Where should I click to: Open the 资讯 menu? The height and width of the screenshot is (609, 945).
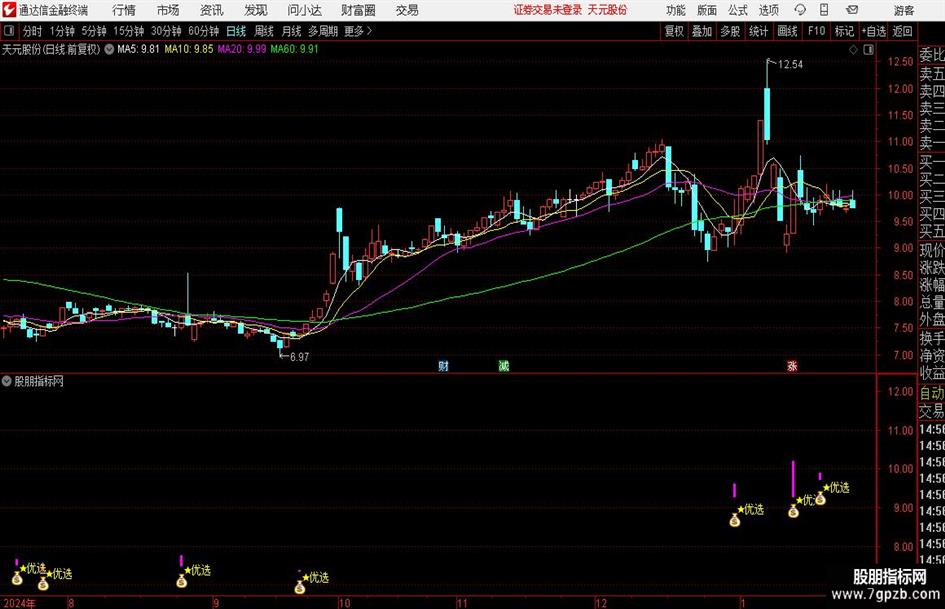[212, 10]
